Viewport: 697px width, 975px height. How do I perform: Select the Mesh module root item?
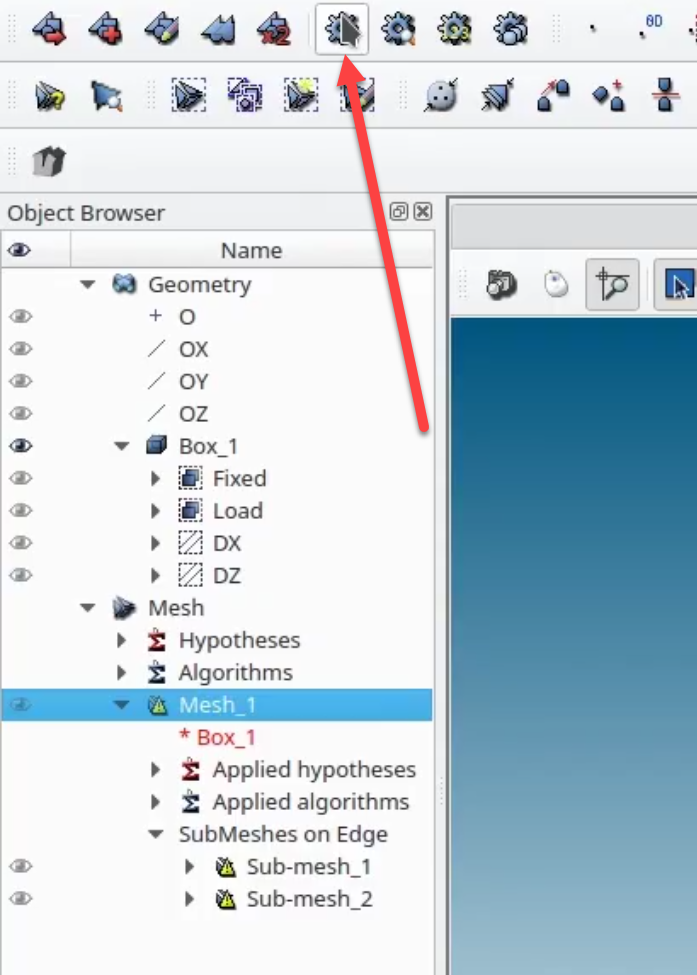click(176, 608)
